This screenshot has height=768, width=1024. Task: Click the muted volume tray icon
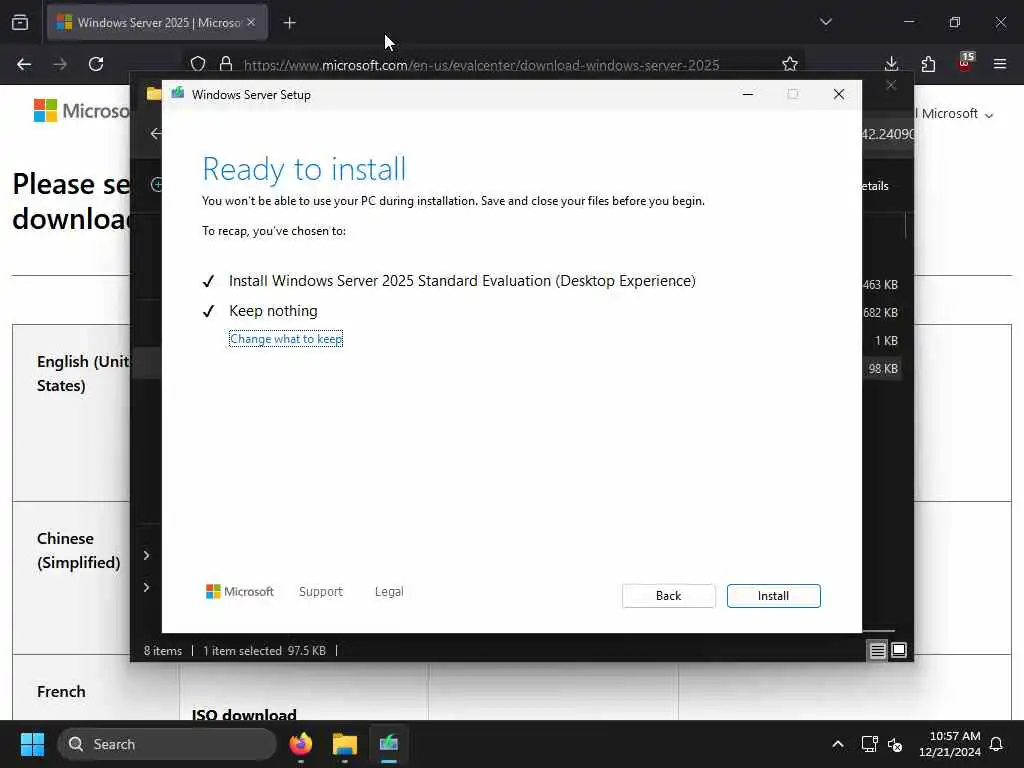[895, 744]
